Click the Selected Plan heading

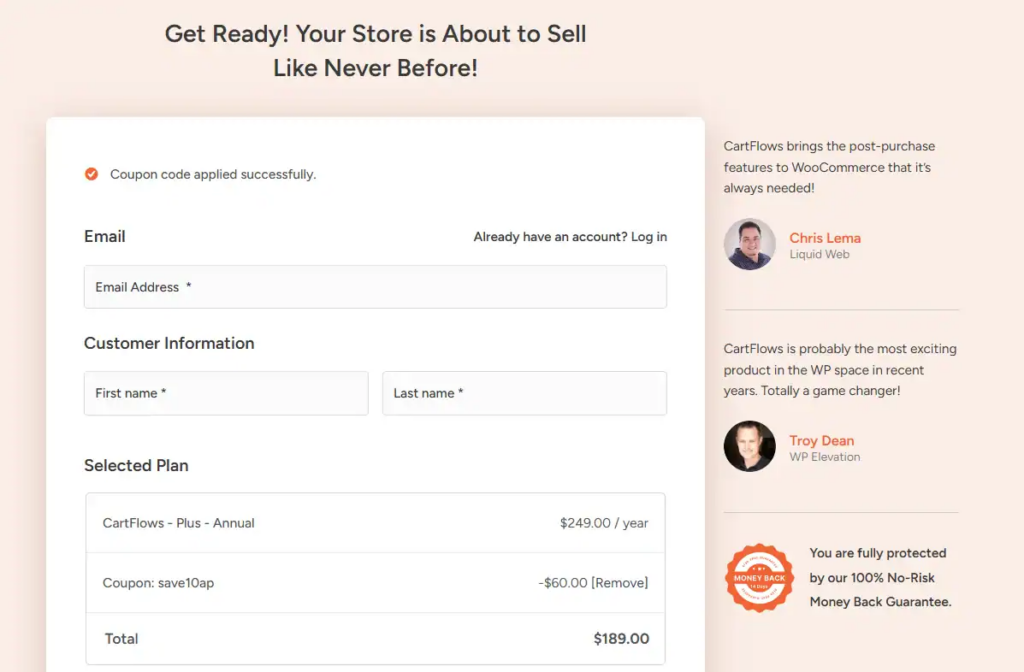point(136,465)
